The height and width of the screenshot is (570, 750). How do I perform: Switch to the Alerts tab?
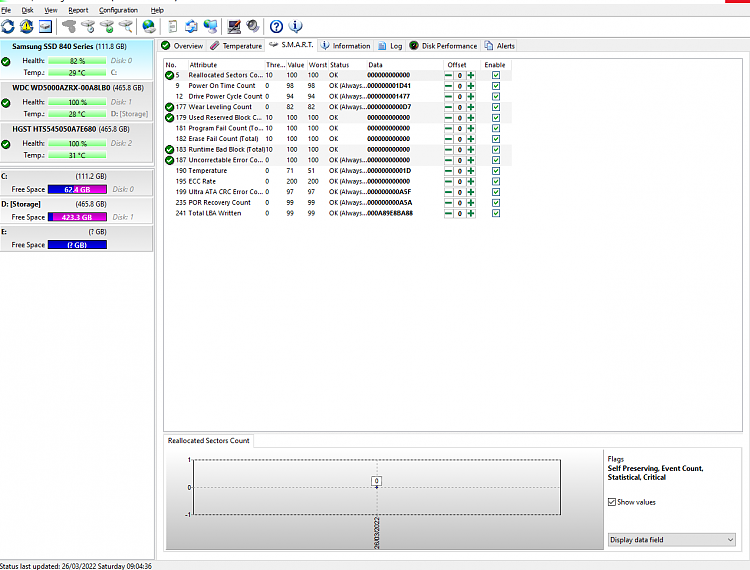(499, 46)
